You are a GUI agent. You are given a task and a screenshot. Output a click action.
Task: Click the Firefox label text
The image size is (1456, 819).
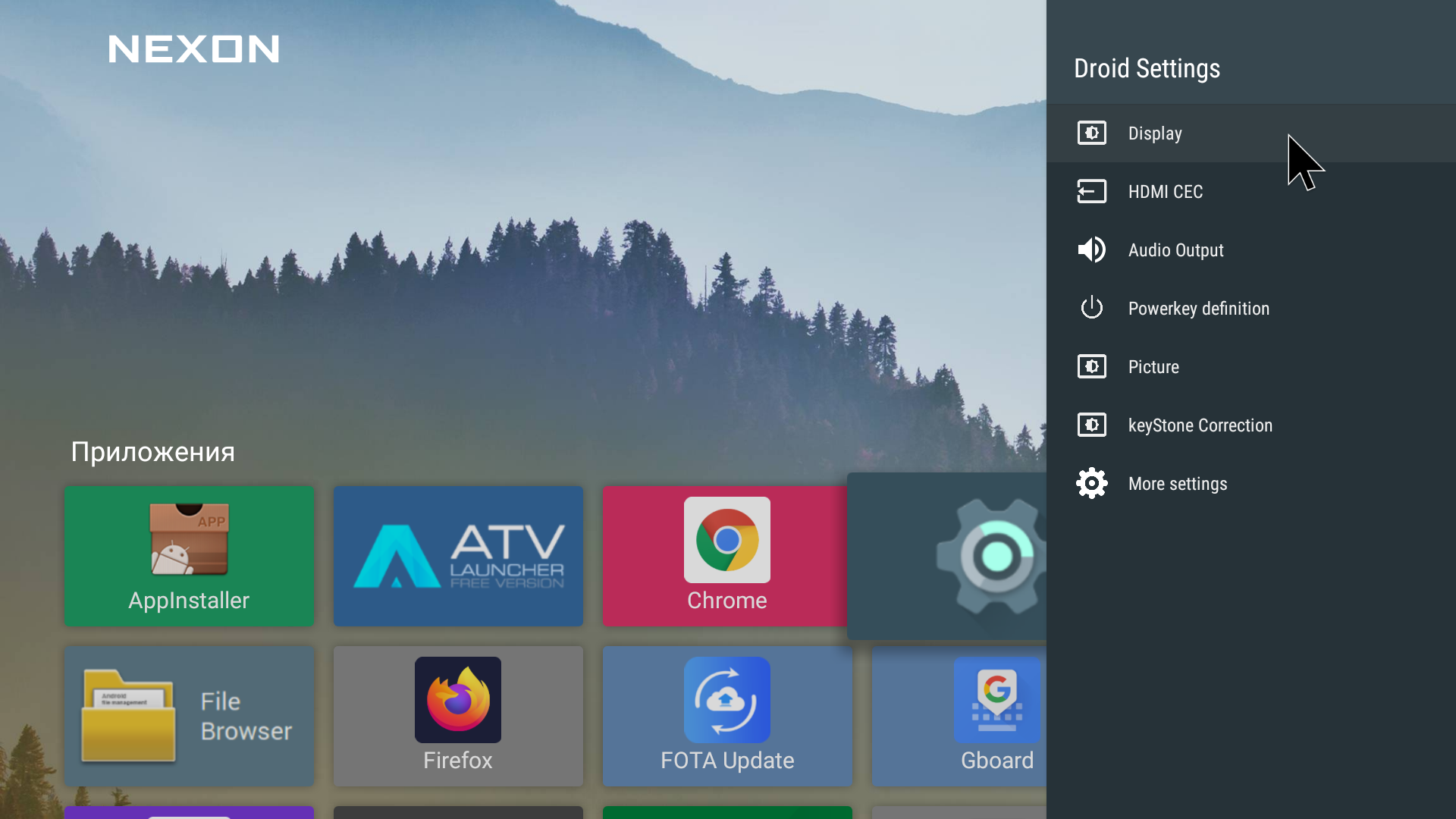click(x=457, y=761)
